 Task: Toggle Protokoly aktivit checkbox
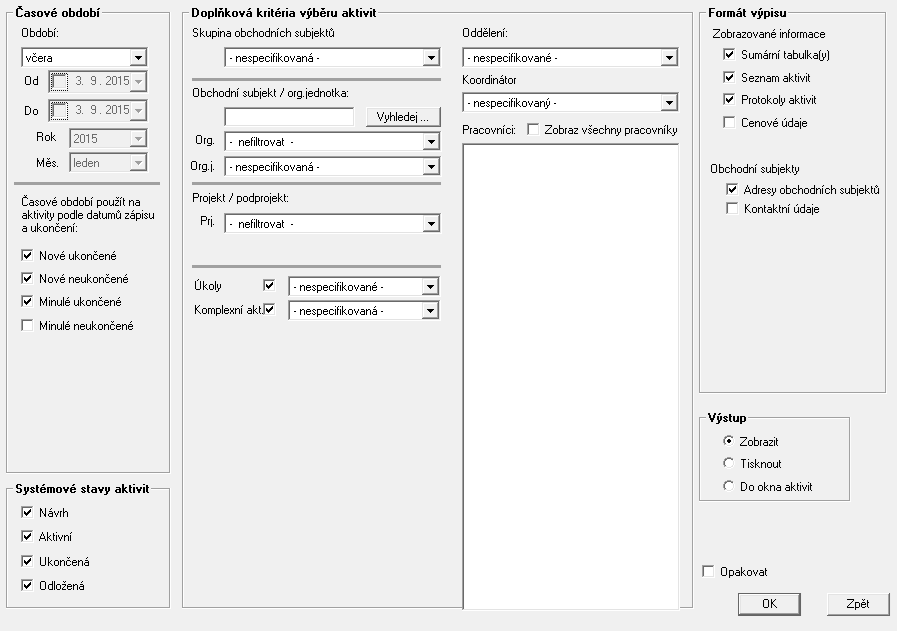729,100
